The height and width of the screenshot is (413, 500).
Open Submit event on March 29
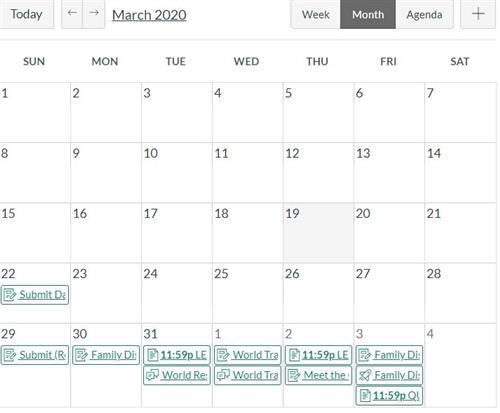35,355
